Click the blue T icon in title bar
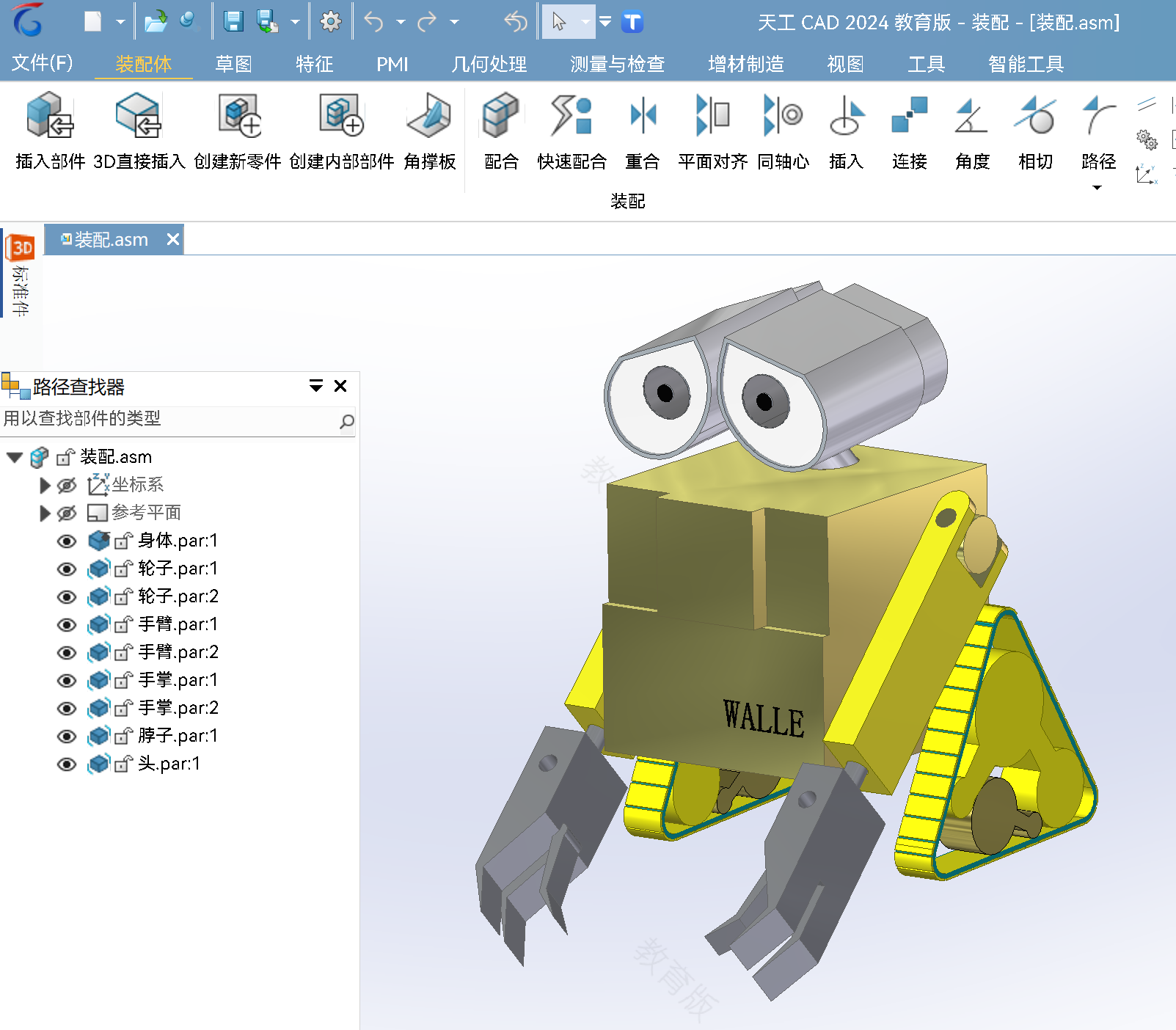The width and height of the screenshot is (1176, 1030). [x=632, y=23]
